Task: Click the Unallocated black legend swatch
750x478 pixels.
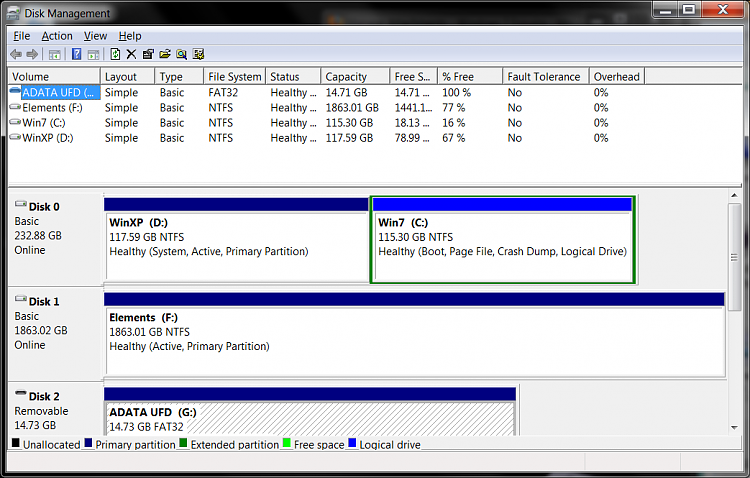Action: pos(16,443)
